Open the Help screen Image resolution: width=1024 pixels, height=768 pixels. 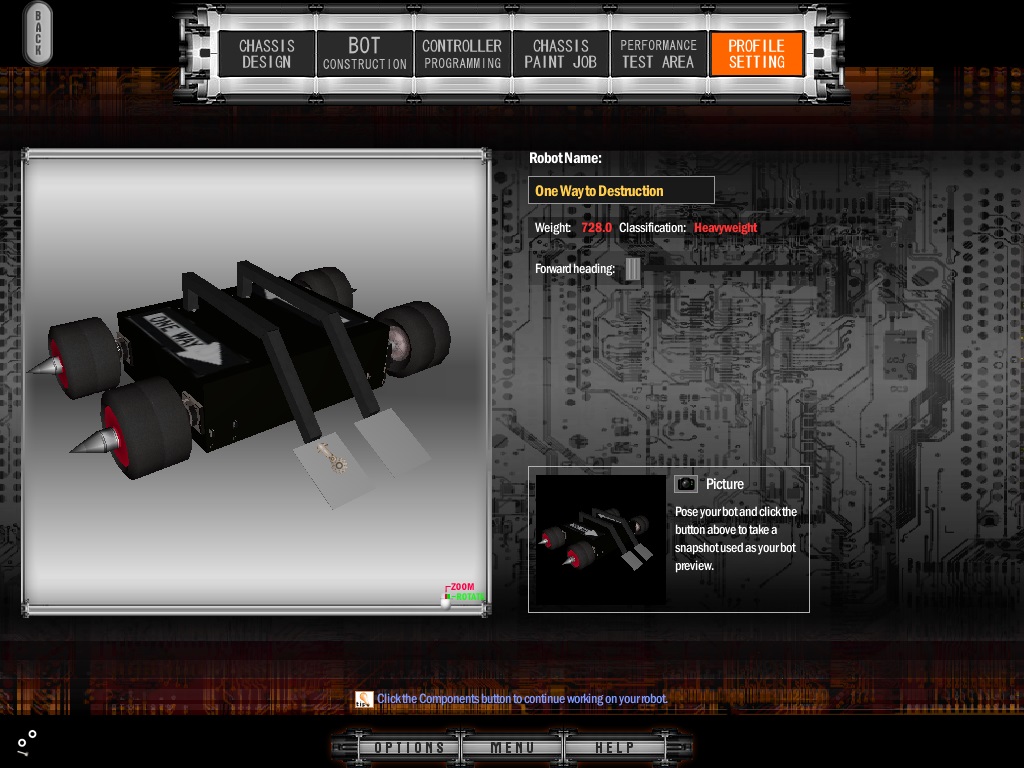point(614,747)
